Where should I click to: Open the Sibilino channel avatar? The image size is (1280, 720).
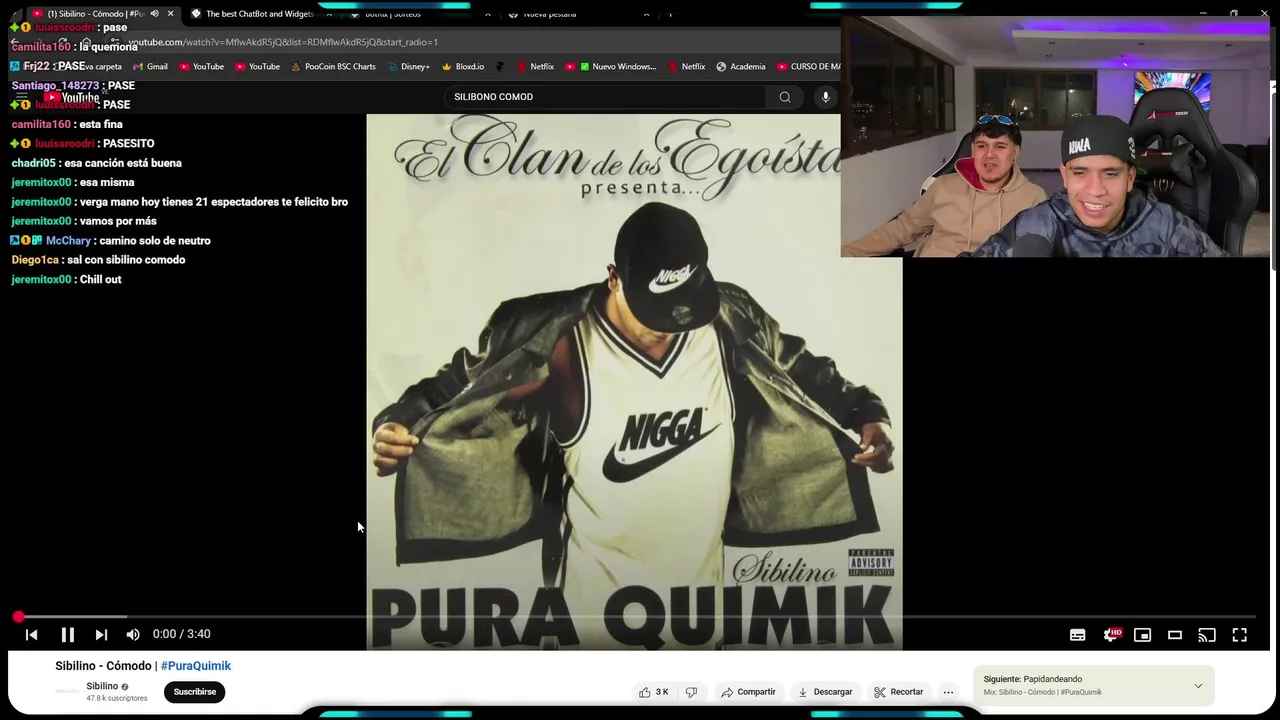click(67, 692)
